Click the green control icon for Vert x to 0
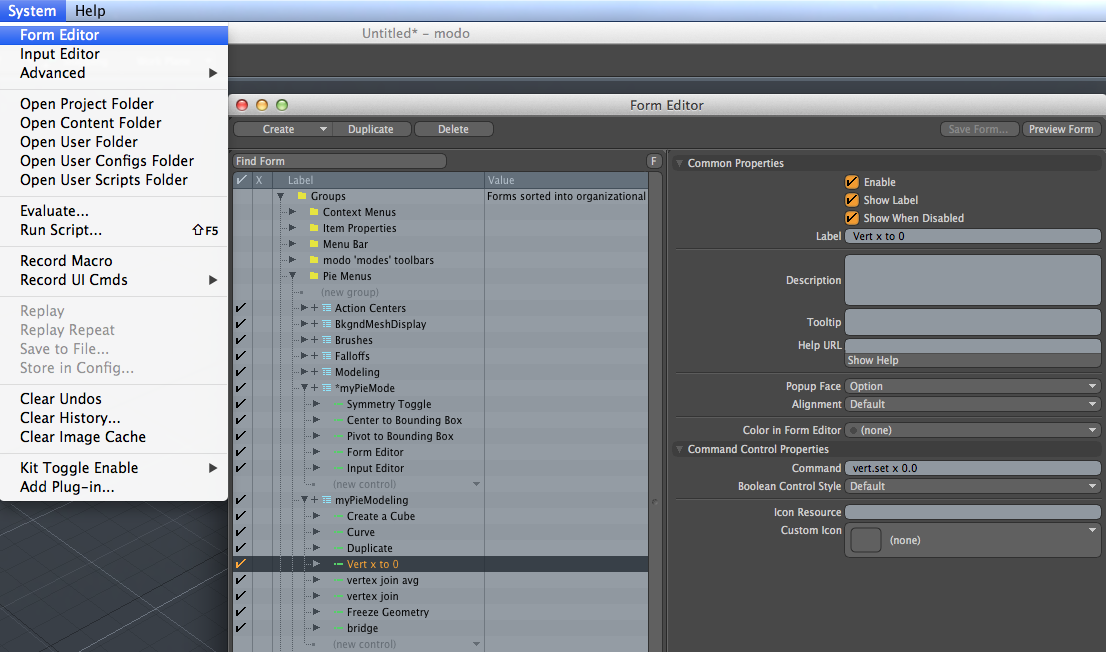 click(x=339, y=565)
